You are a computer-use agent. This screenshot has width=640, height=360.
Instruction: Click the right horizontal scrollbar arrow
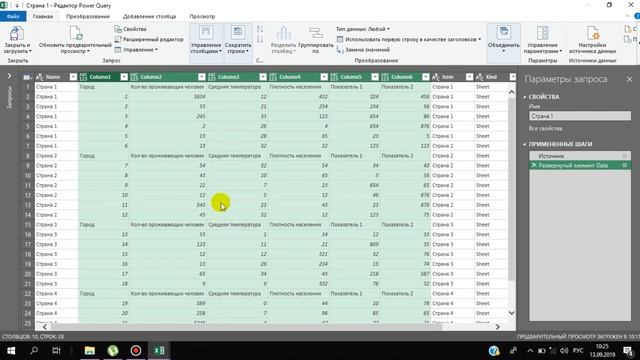(x=498, y=327)
